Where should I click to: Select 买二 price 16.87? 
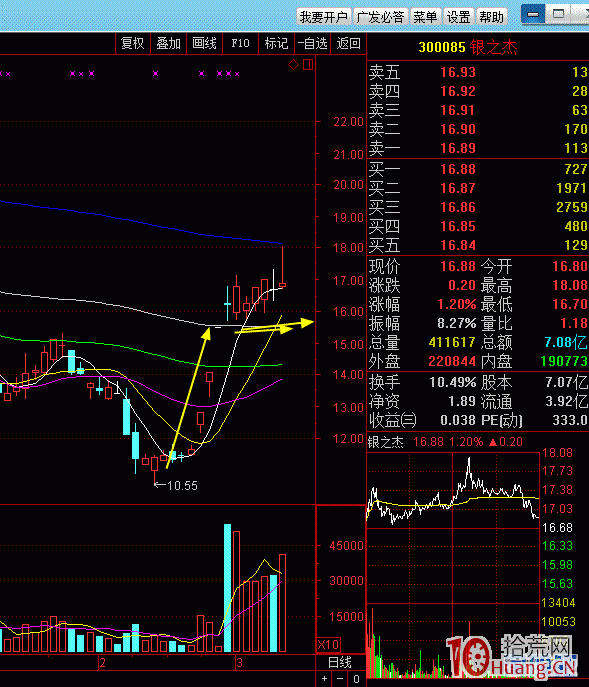[458, 188]
